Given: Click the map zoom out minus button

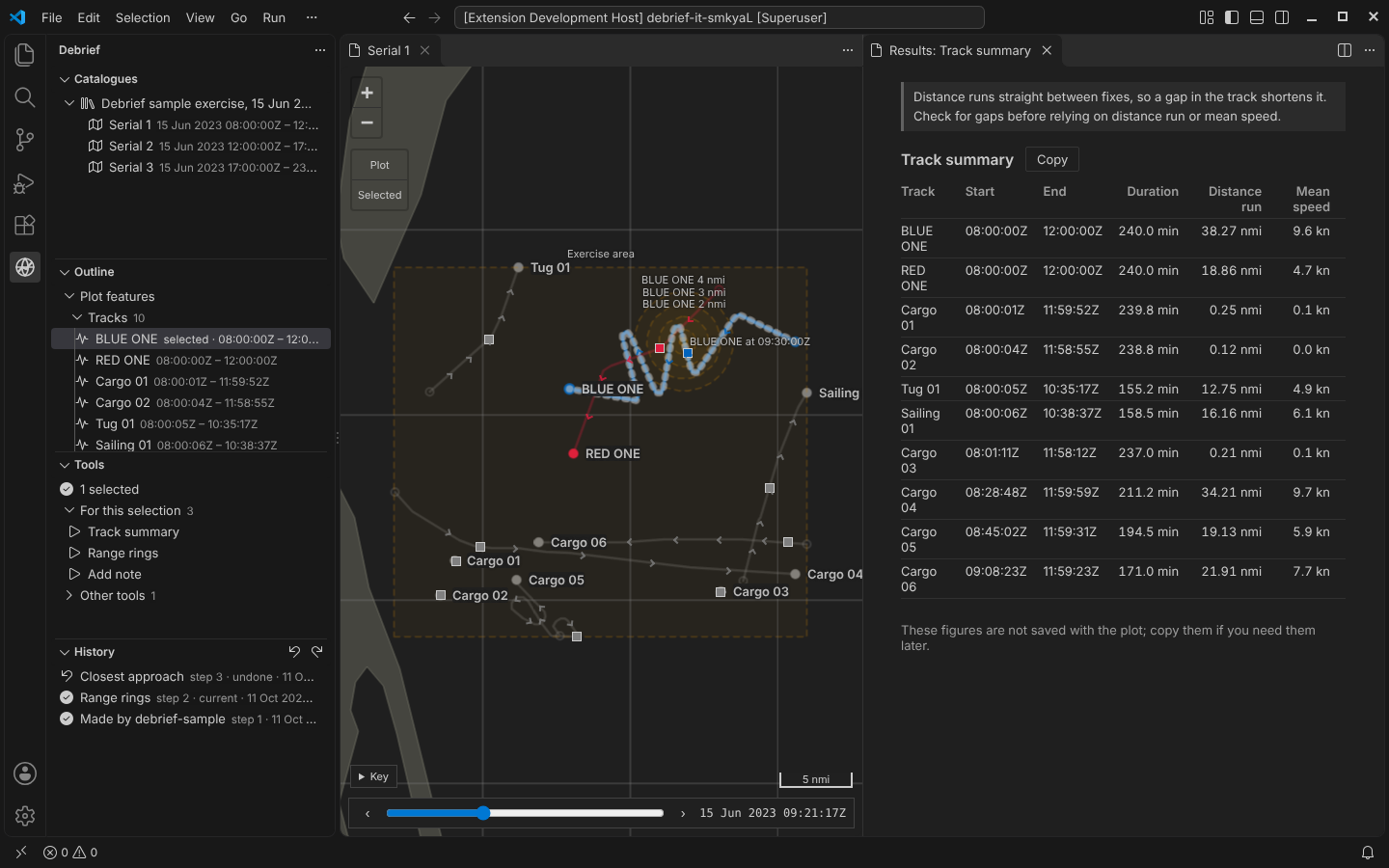Looking at the screenshot, I should 367,122.
